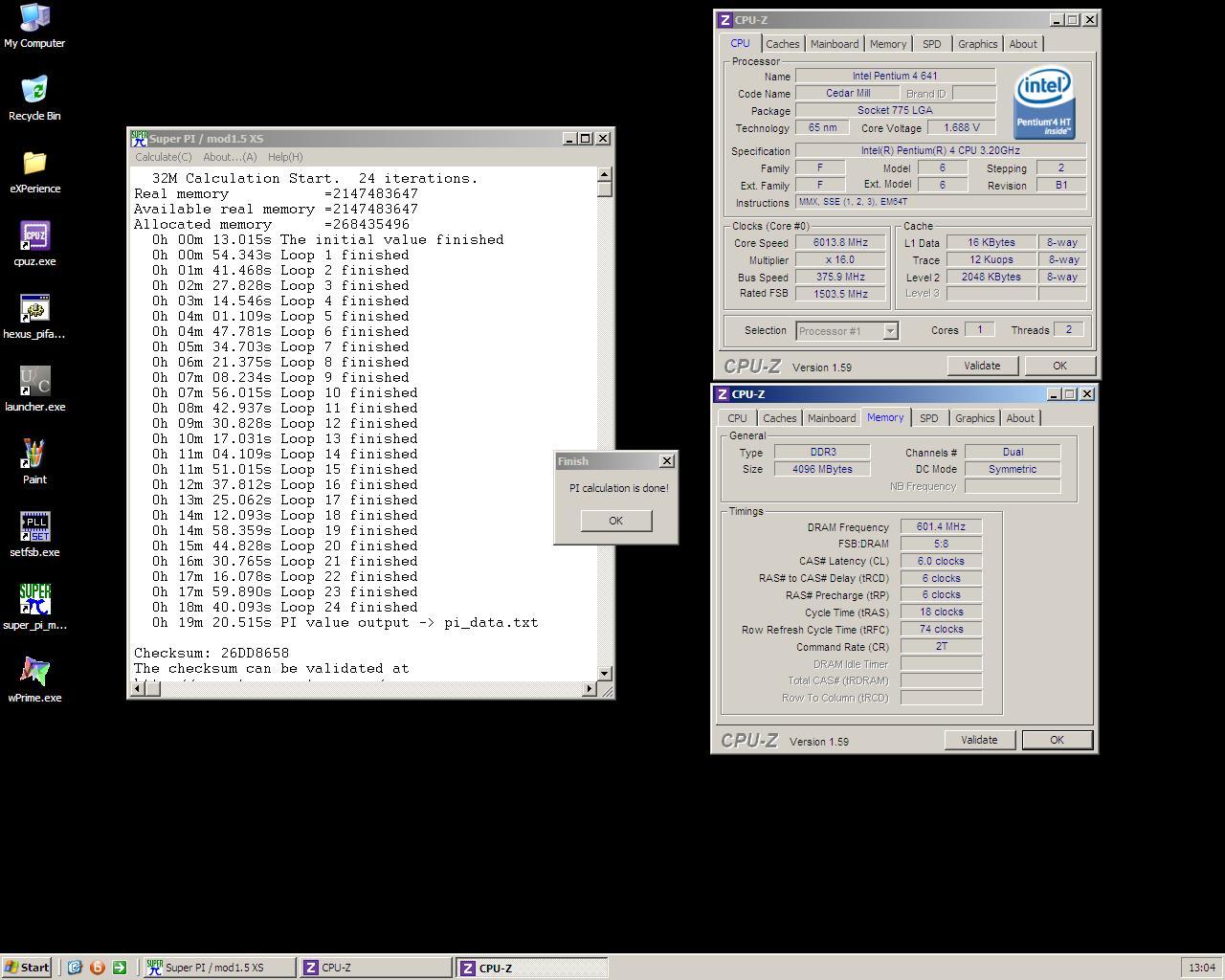Open Memory tab in top CPU-Z window
The image size is (1225, 980).
coord(888,44)
